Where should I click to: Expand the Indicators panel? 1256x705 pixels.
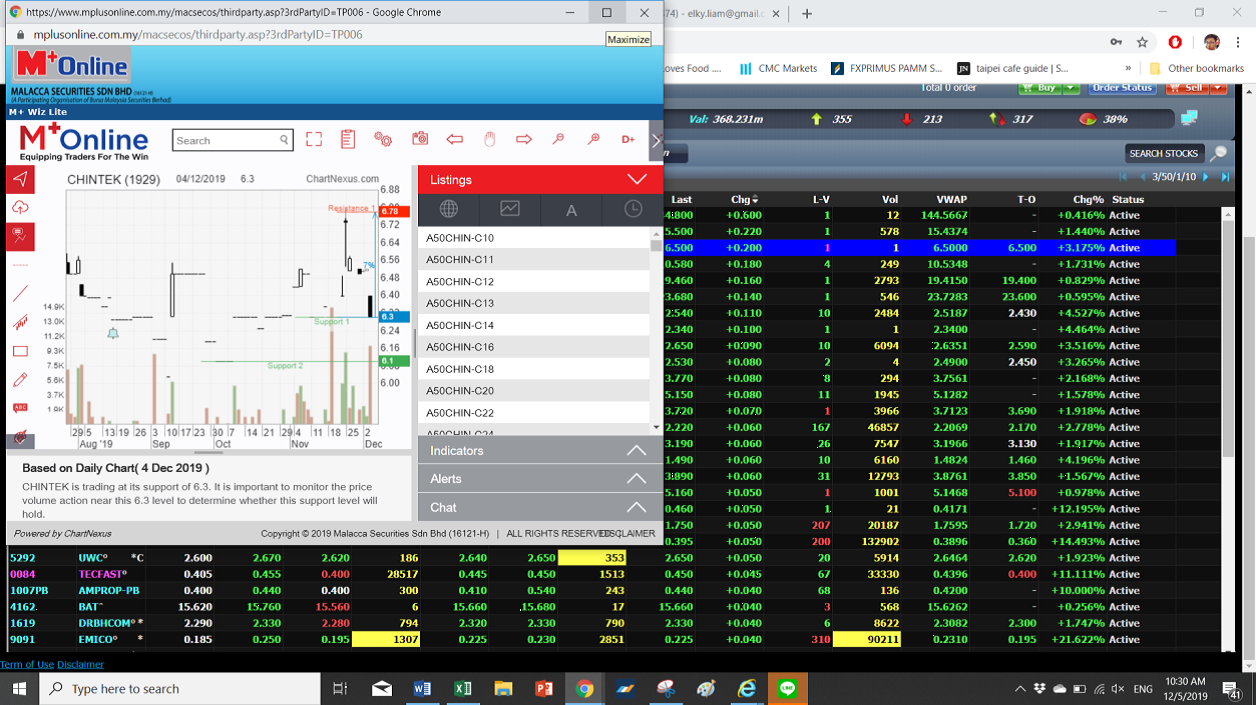coord(636,451)
